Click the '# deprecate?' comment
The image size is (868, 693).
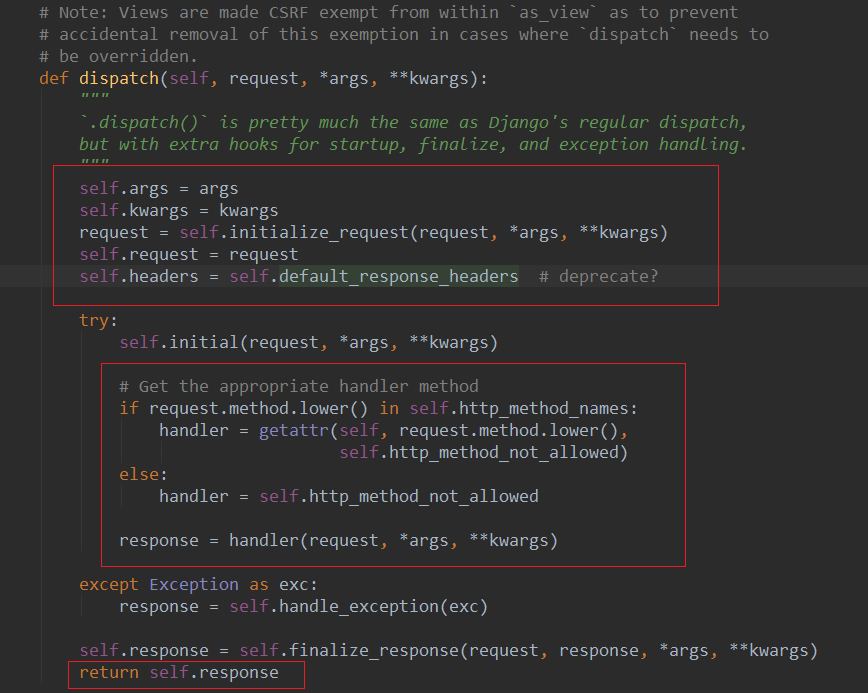pos(598,276)
